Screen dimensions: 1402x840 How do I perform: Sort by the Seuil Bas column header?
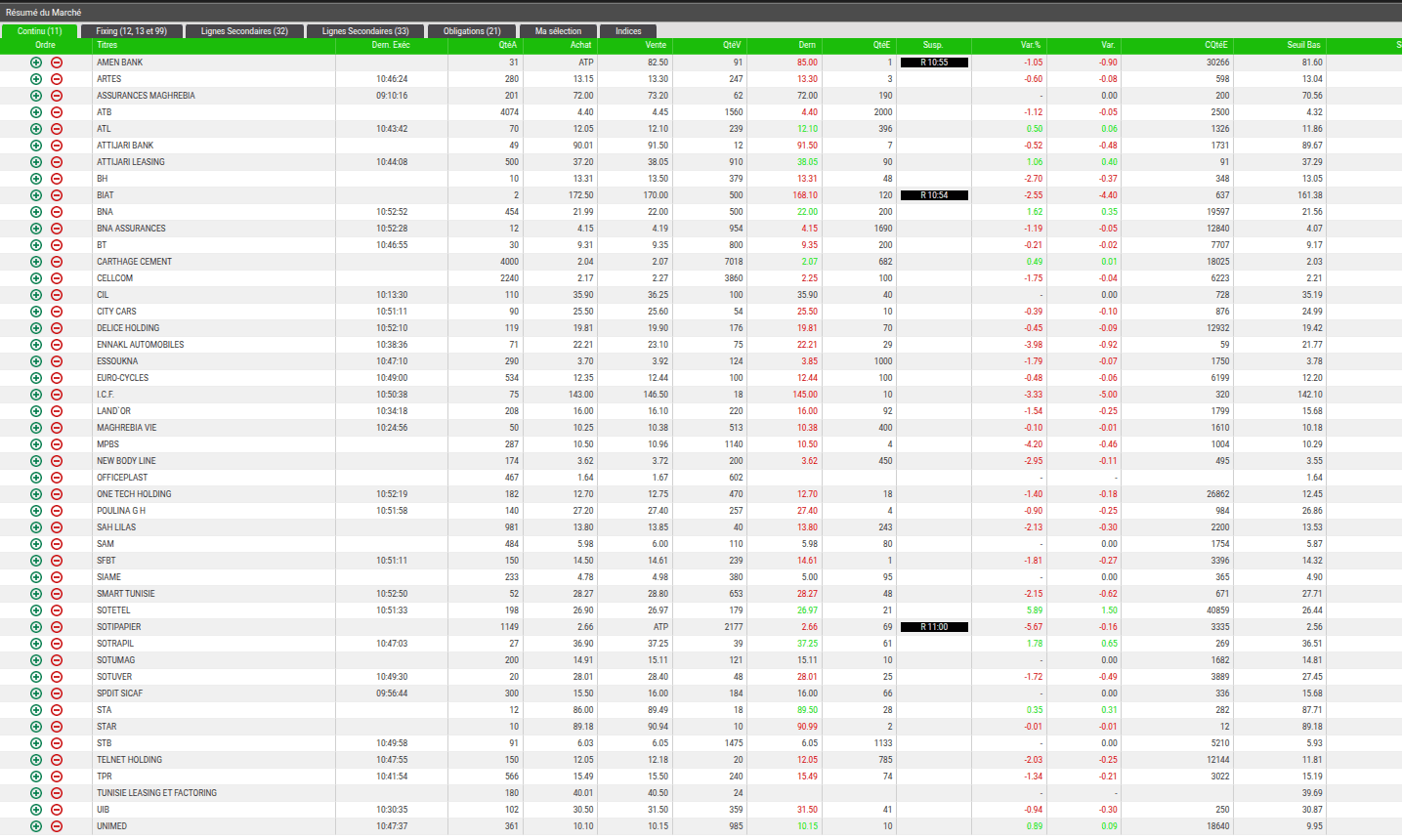tap(1303, 45)
